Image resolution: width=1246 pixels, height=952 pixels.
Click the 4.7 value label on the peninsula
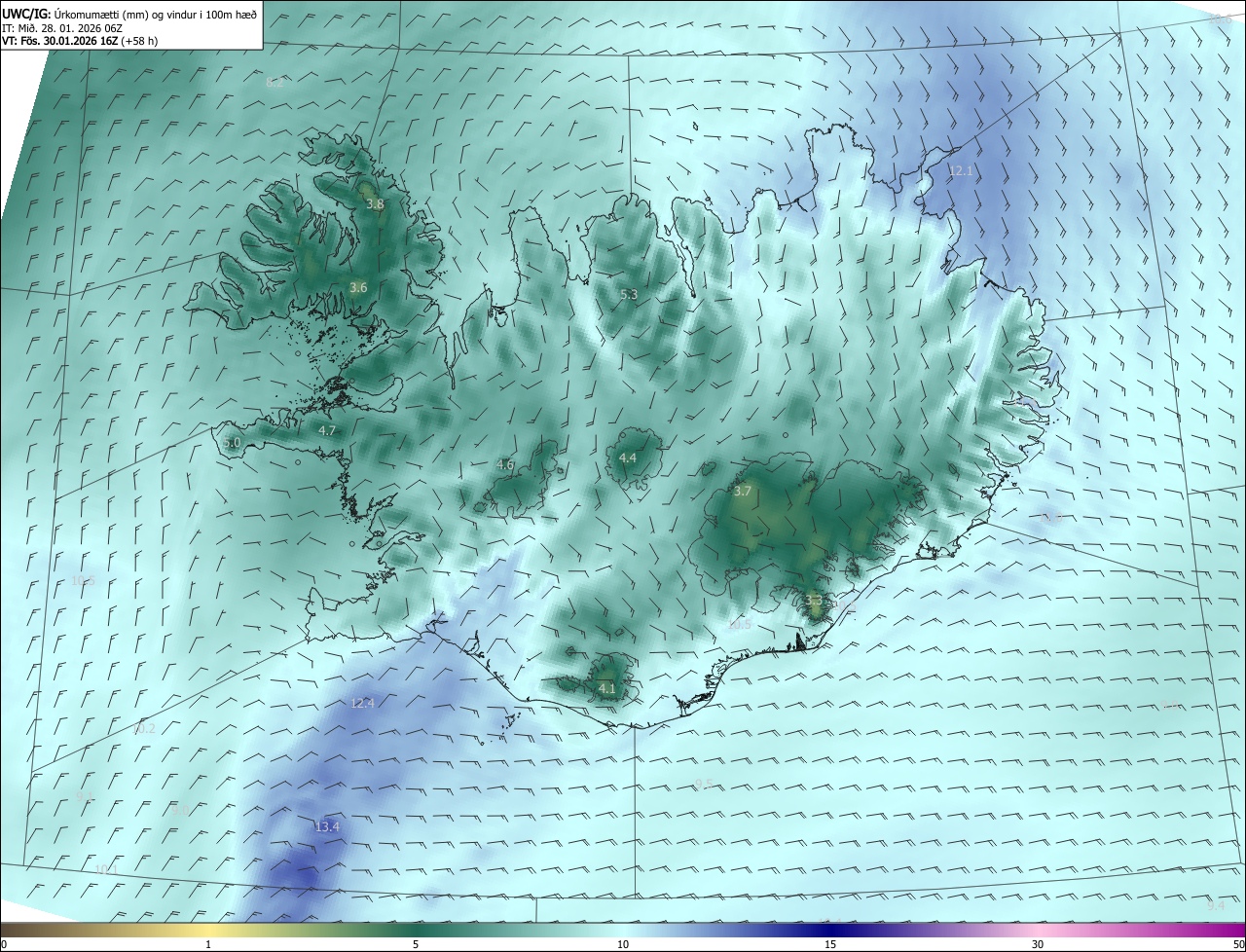(327, 430)
